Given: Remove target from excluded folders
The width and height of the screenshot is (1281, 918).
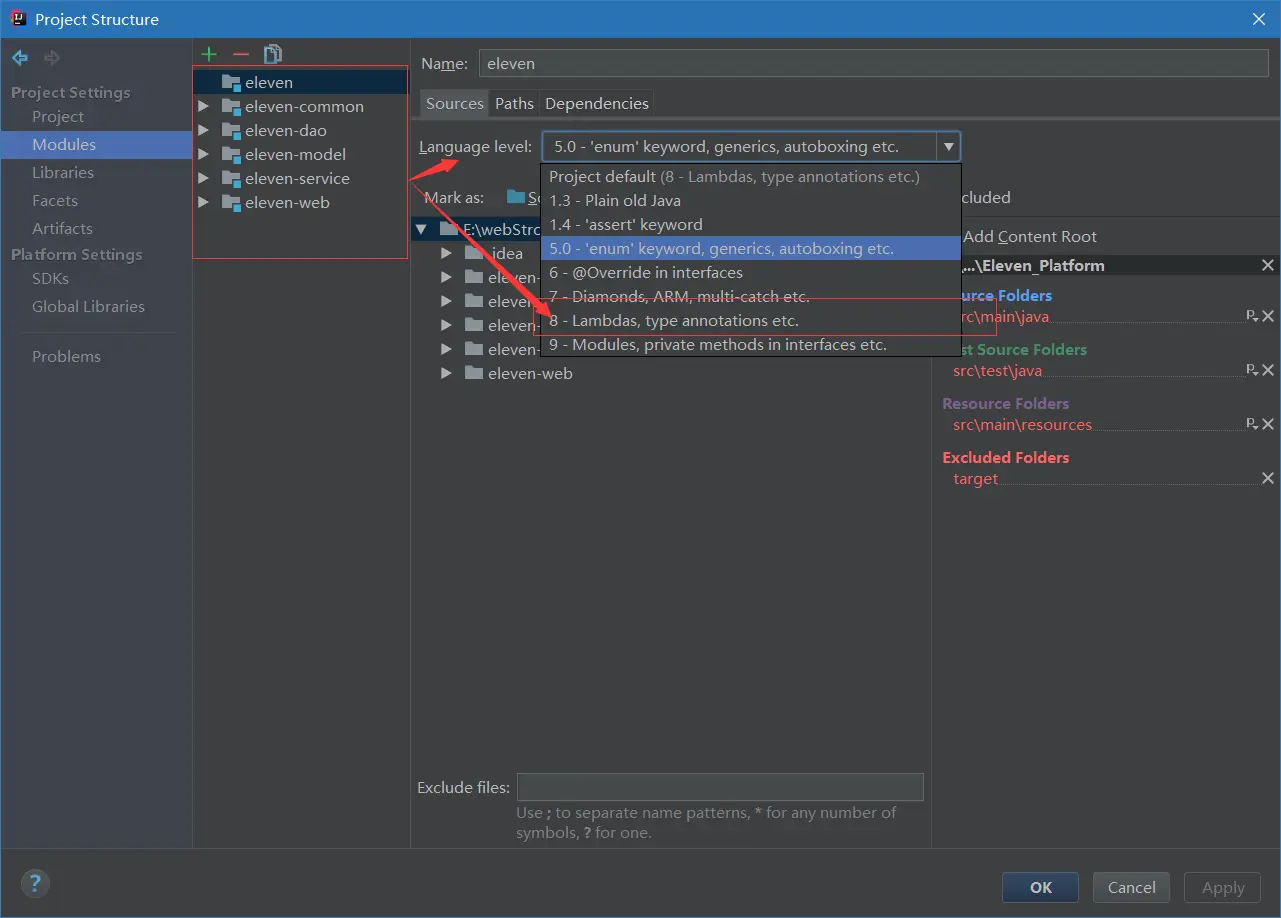Looking at the screenshot, I should (1268, 478).
